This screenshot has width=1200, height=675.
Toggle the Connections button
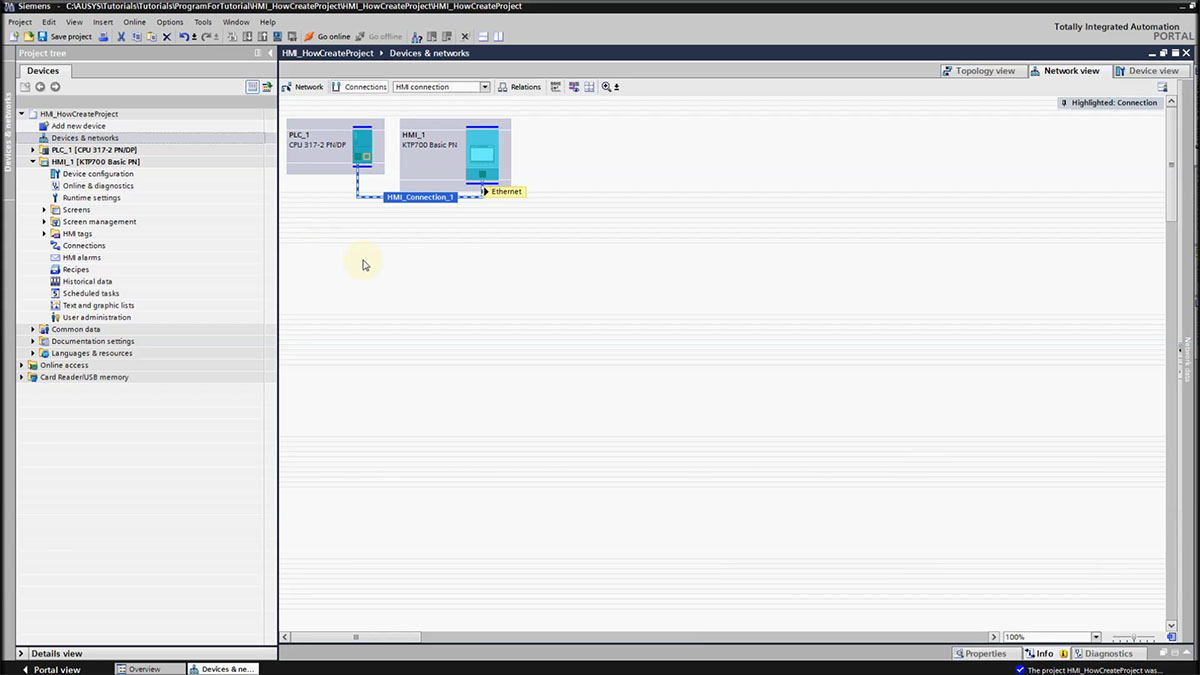click(x=359, y=87)
